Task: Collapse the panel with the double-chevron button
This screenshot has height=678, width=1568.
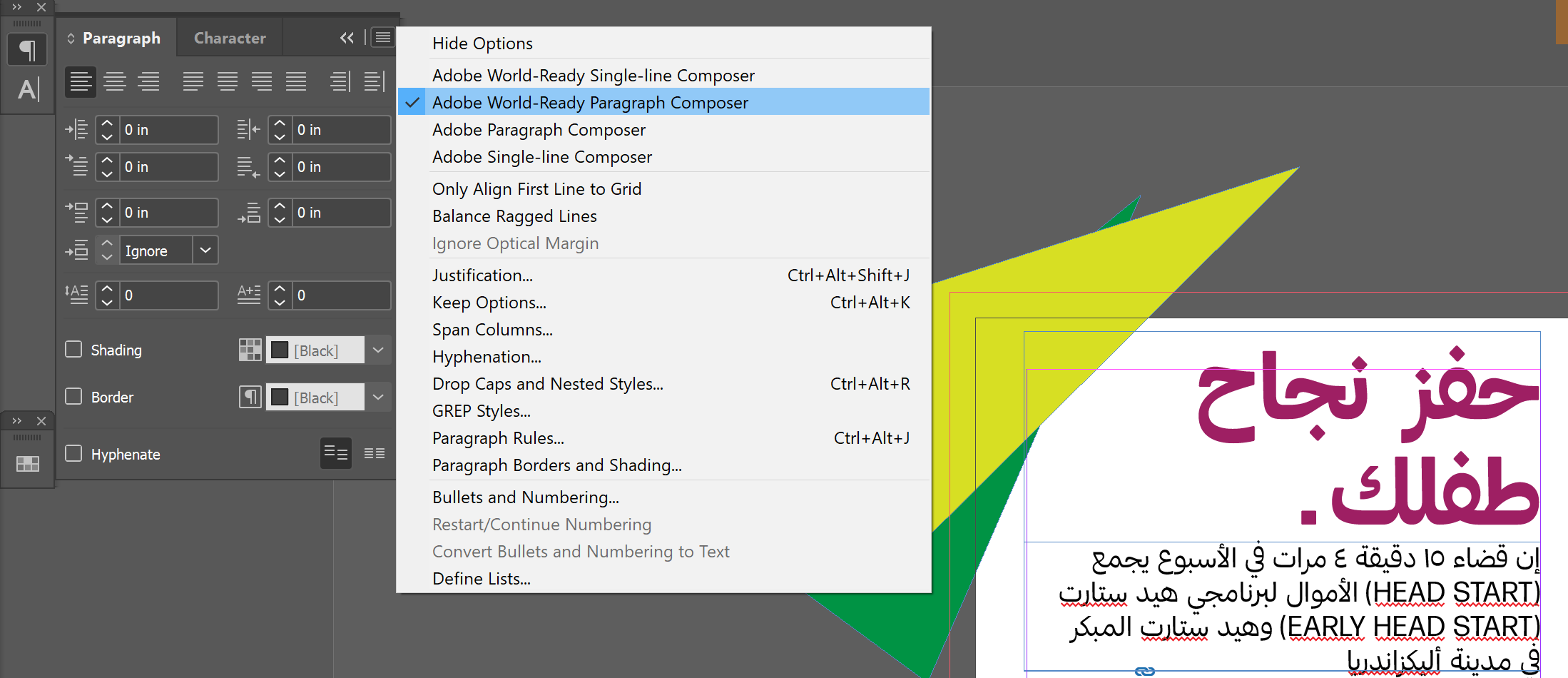Action: point(347,37)
